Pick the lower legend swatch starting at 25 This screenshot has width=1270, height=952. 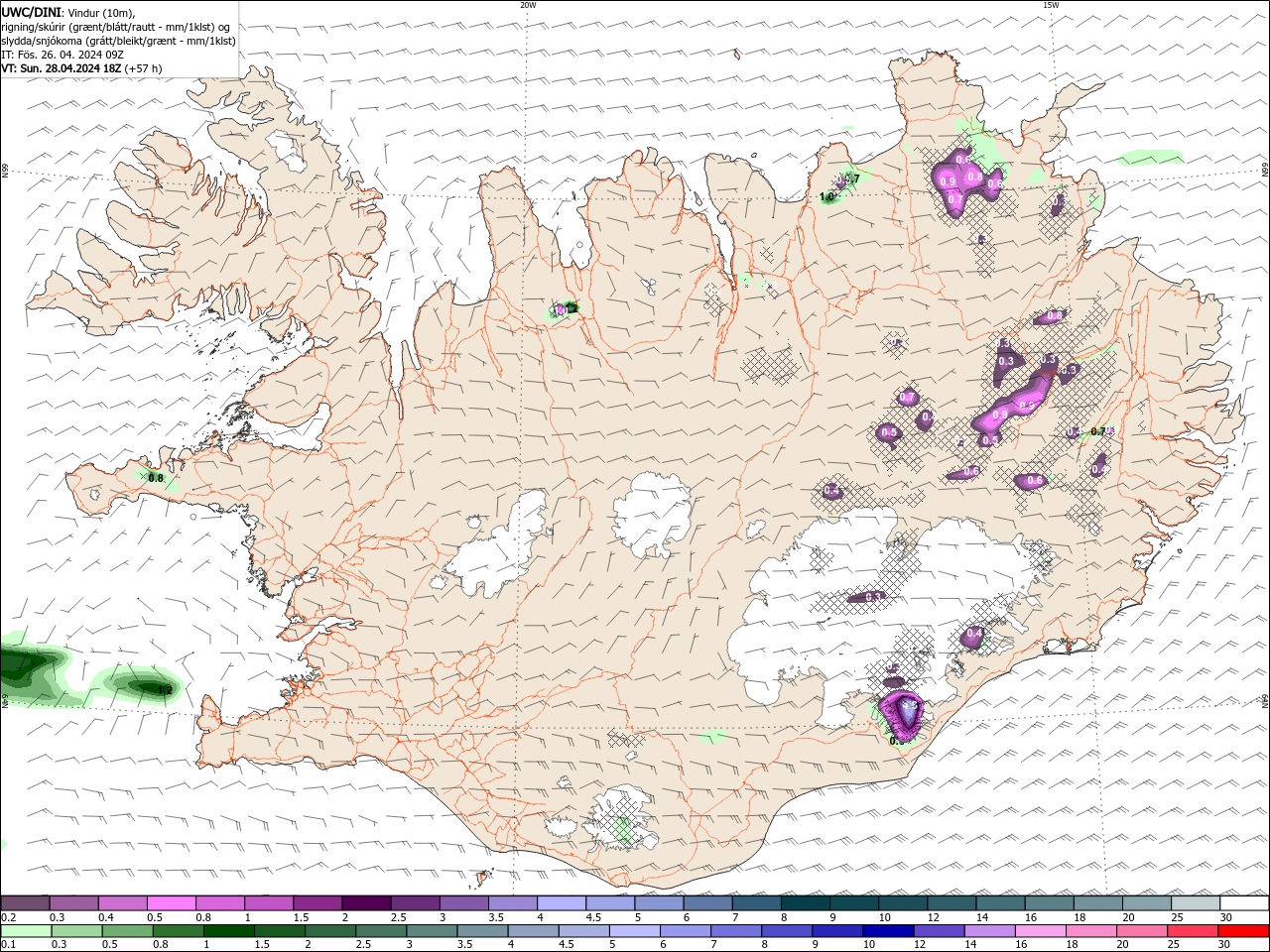pos(1193,931)
